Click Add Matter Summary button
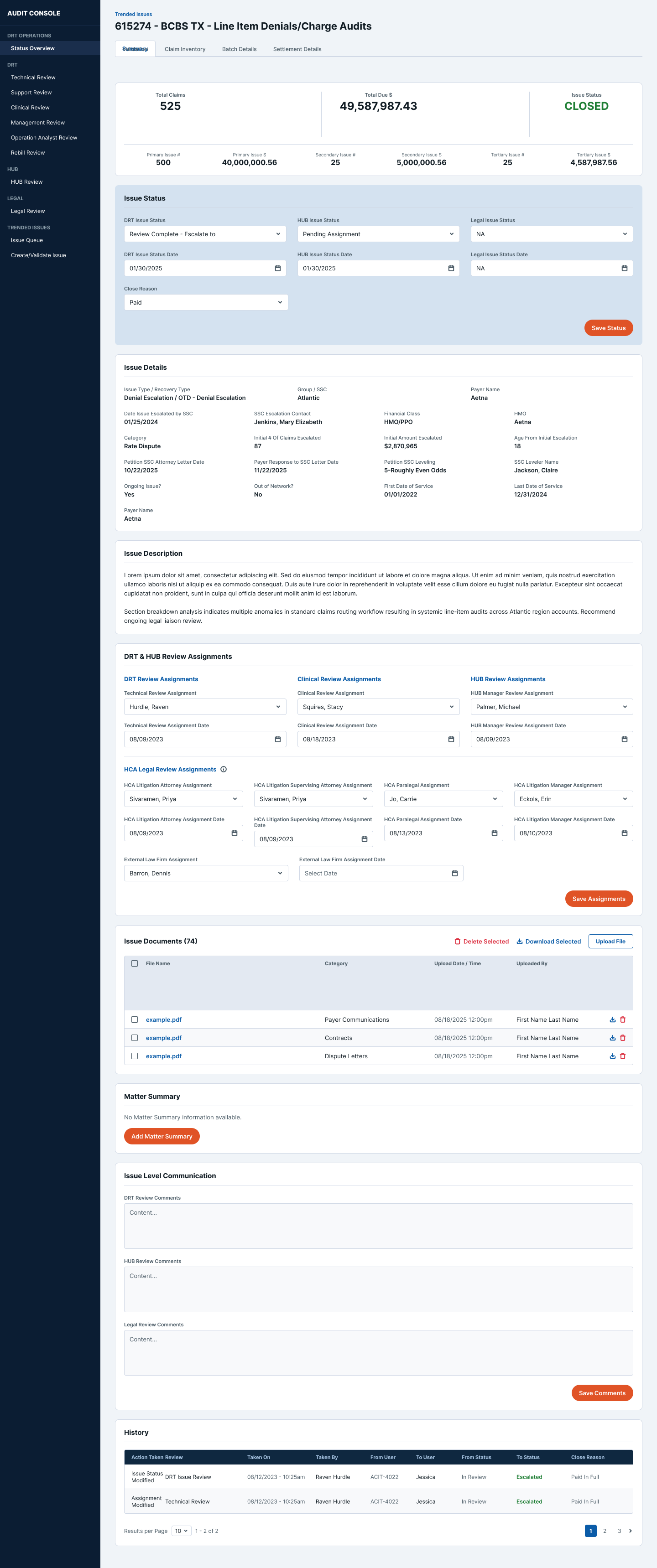This screenshot has width=657, height=1568. tap(162, 1136)
